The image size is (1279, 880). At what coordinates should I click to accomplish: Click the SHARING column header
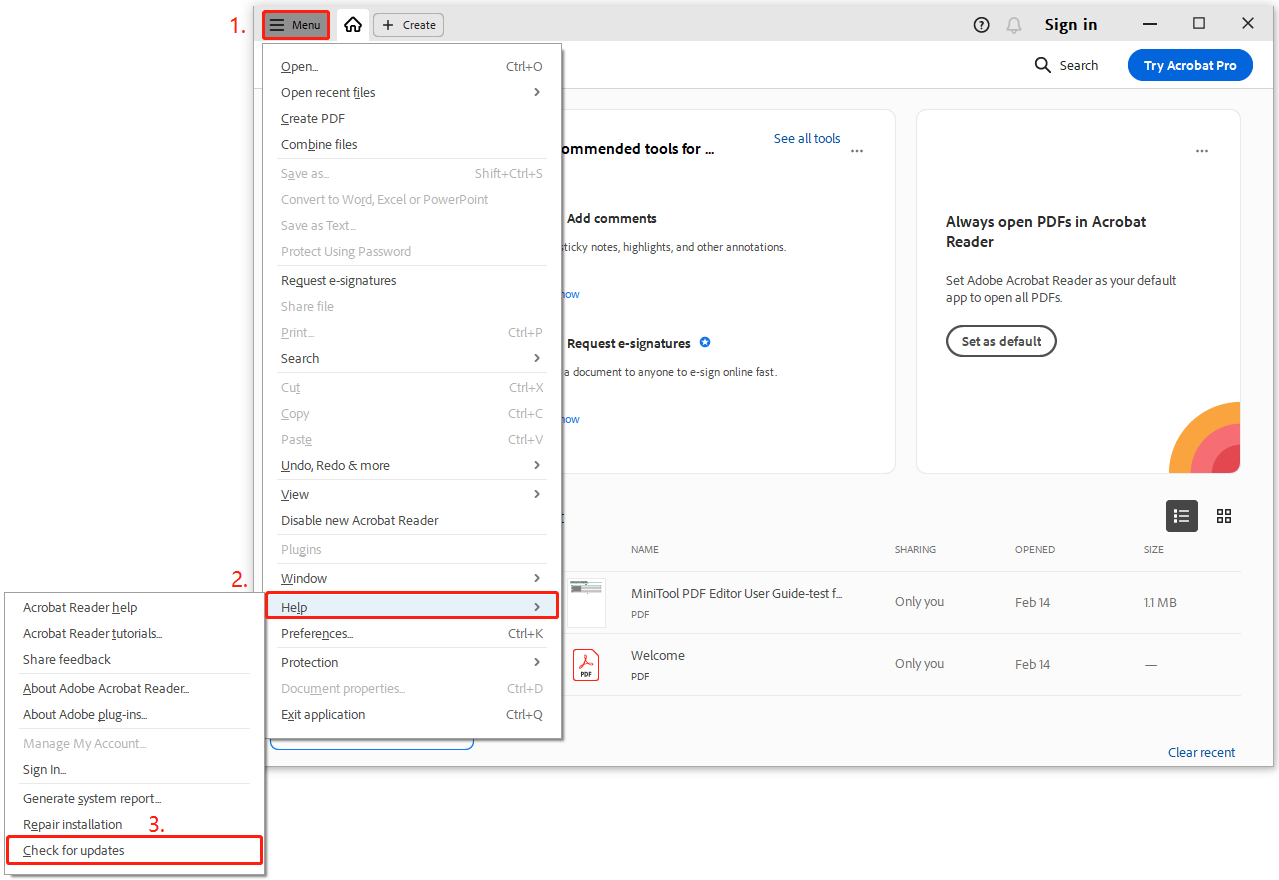point(915,550)
